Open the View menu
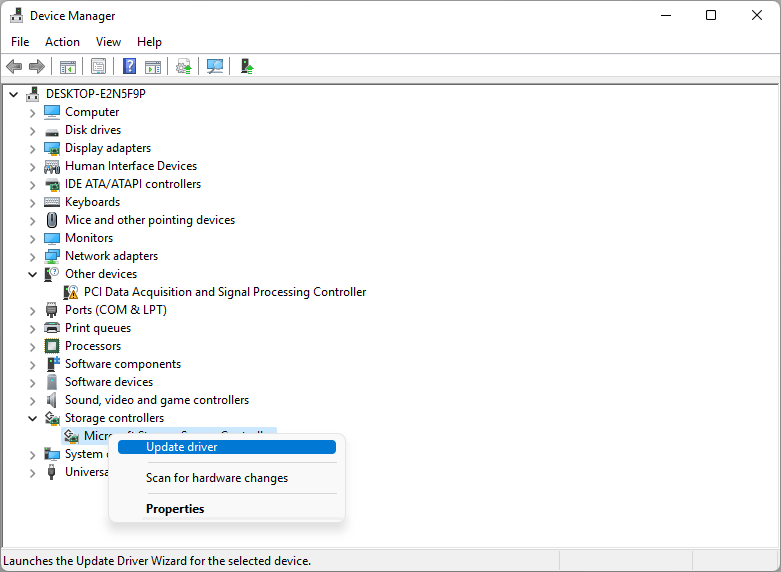 coord(108,42)
